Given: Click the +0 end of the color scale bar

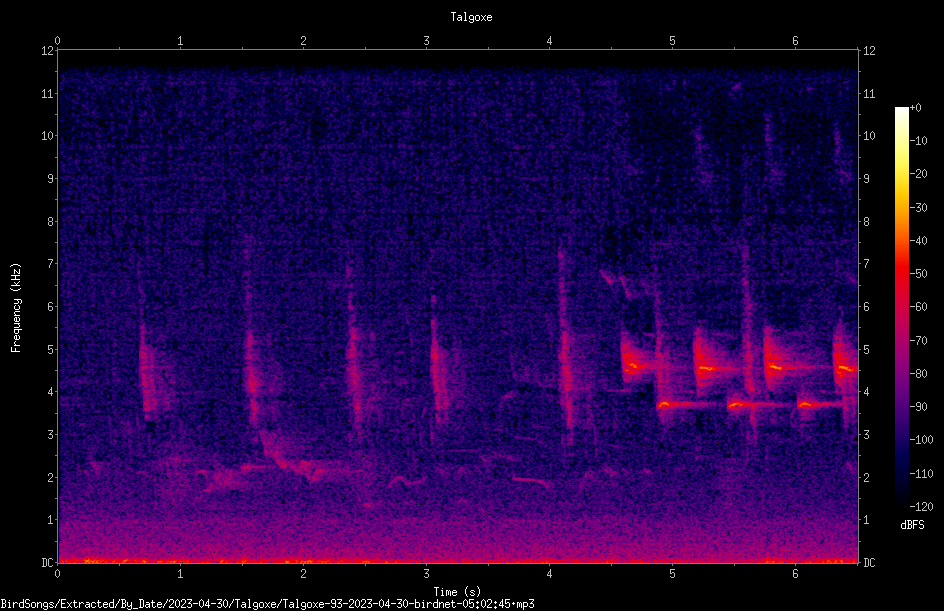Looking at the screenshot, I should [x=901, y=110].
